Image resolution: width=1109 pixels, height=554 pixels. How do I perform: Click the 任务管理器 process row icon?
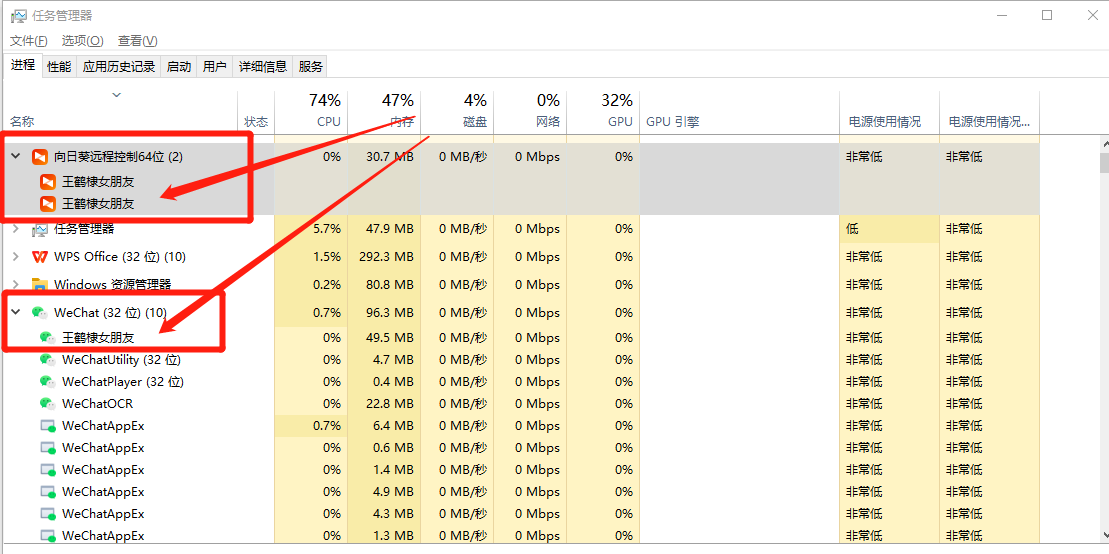40,229
